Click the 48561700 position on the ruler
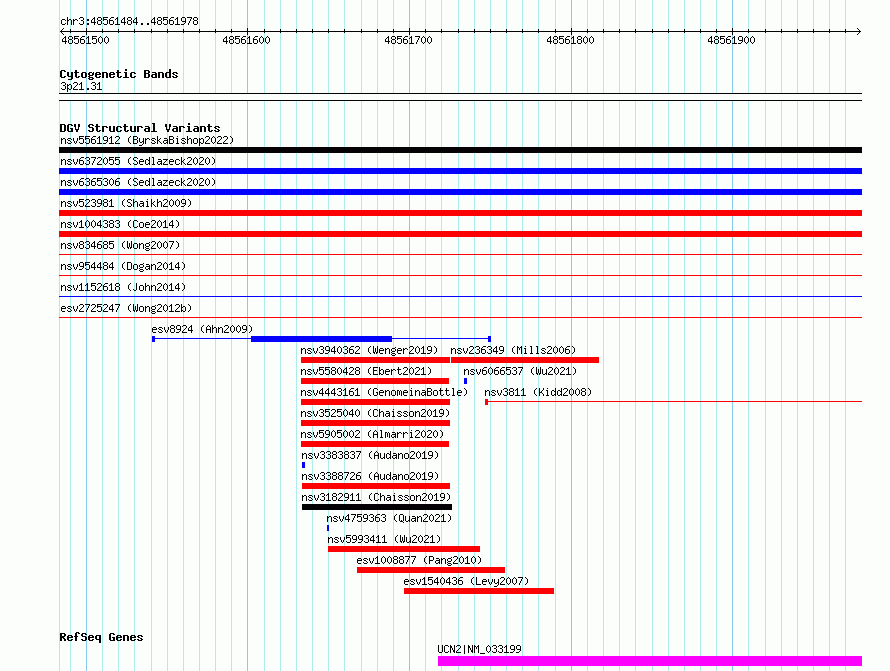The height and width of the screenshot is (671, 890). coord(408,40)
